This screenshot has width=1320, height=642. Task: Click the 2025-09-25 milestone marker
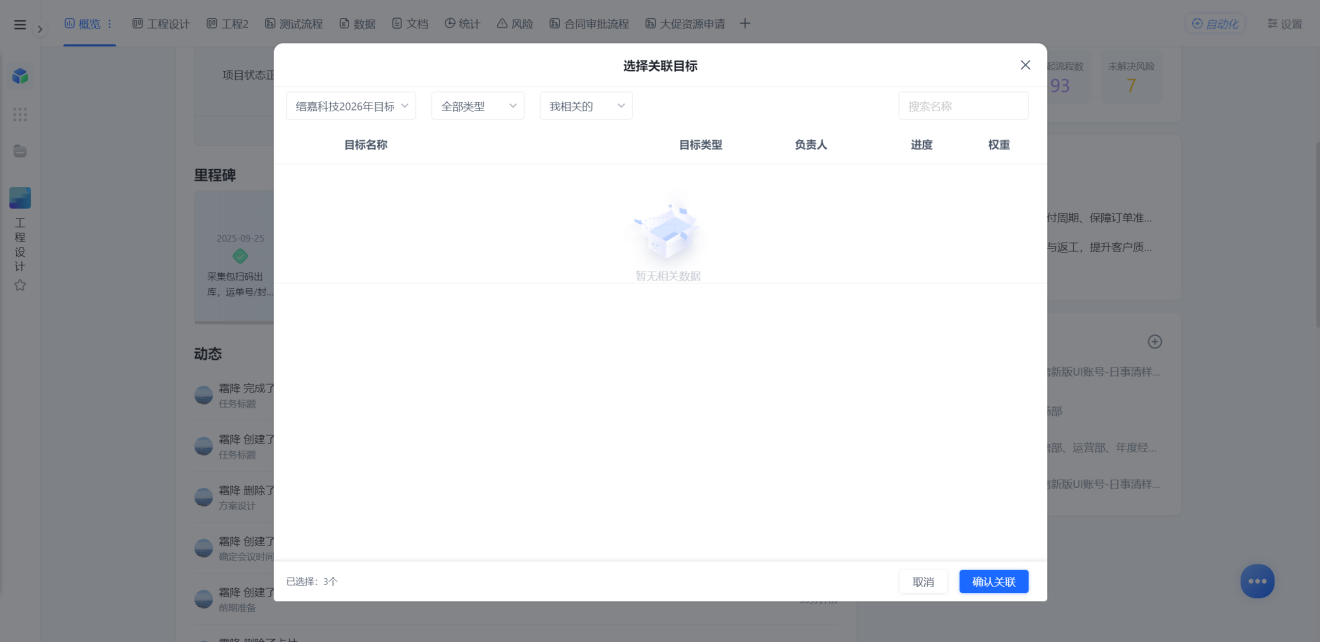(240, 256)
